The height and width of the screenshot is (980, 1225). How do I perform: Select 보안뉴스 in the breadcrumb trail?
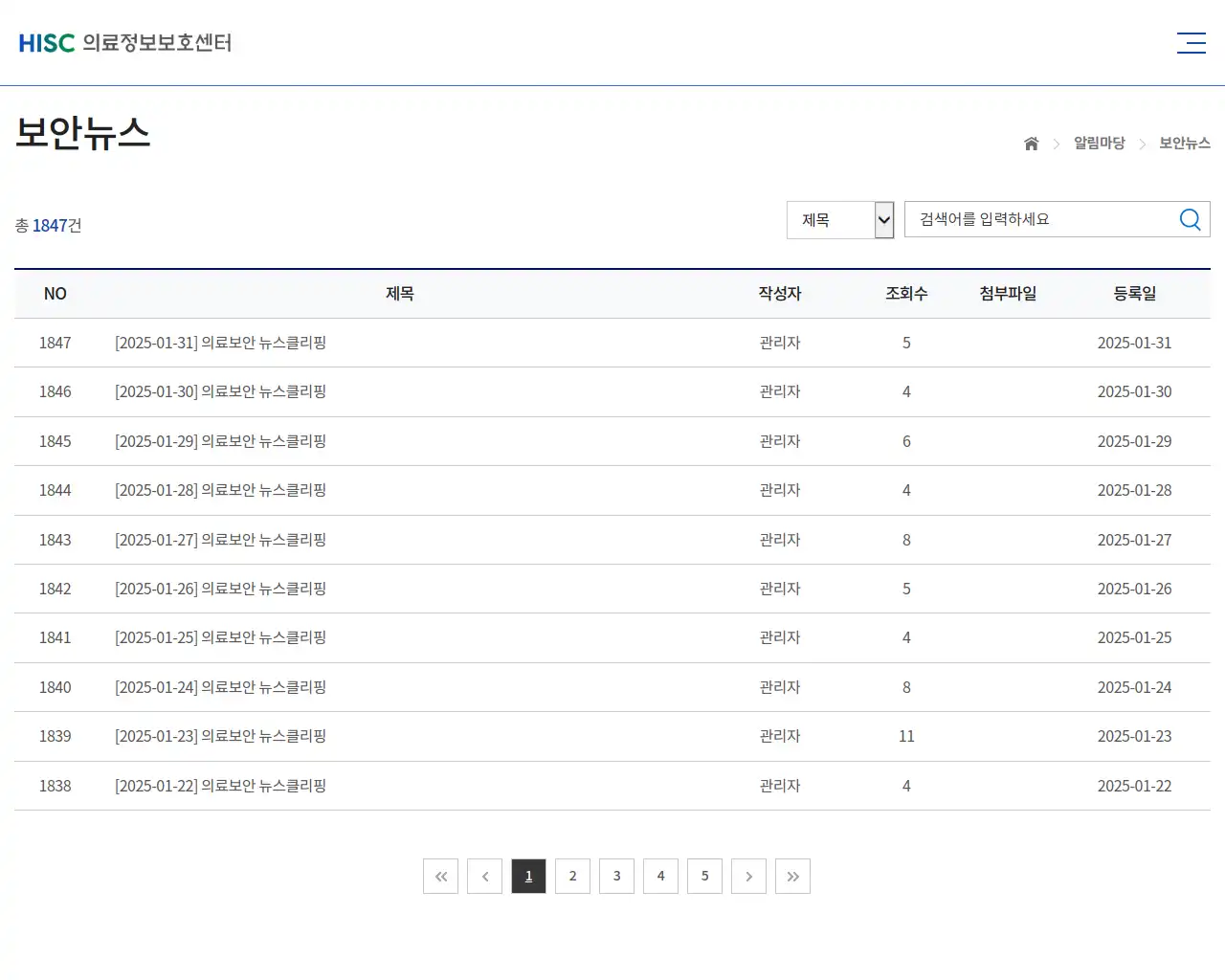click(1184, 143)
